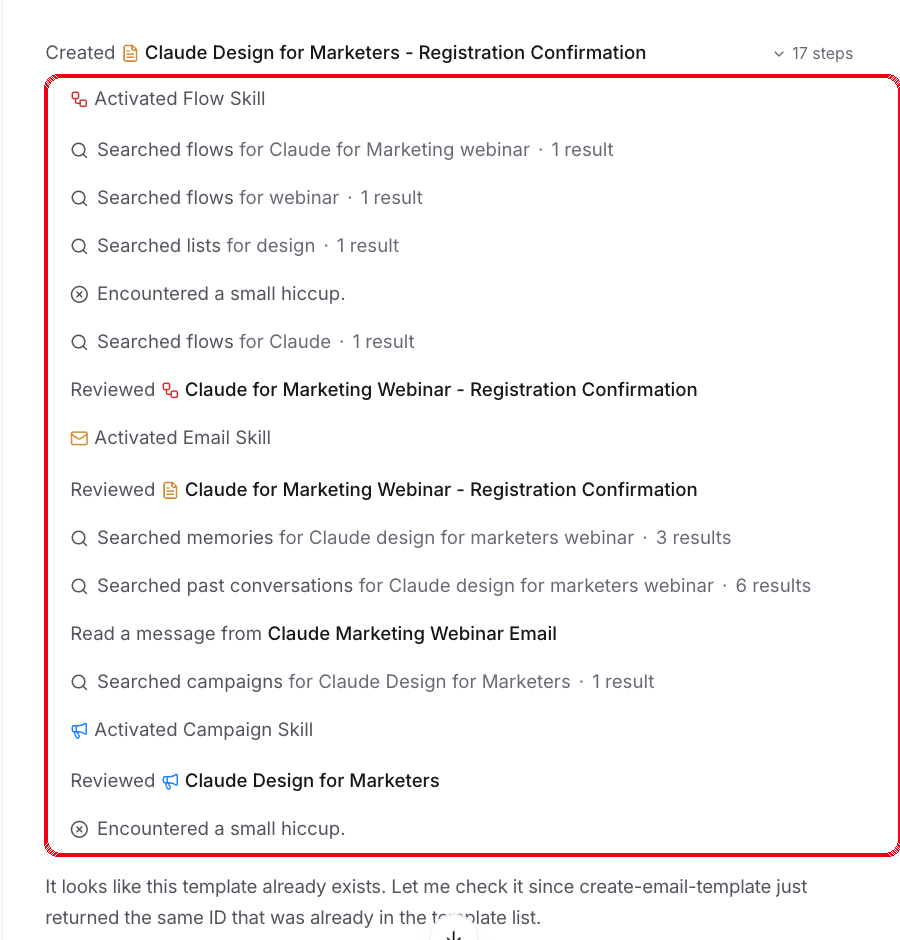The height and width of the screenshot is (940, 900).
Task: Open reviewed campaign Claude Design for Marketers
Action: point(312,781)
